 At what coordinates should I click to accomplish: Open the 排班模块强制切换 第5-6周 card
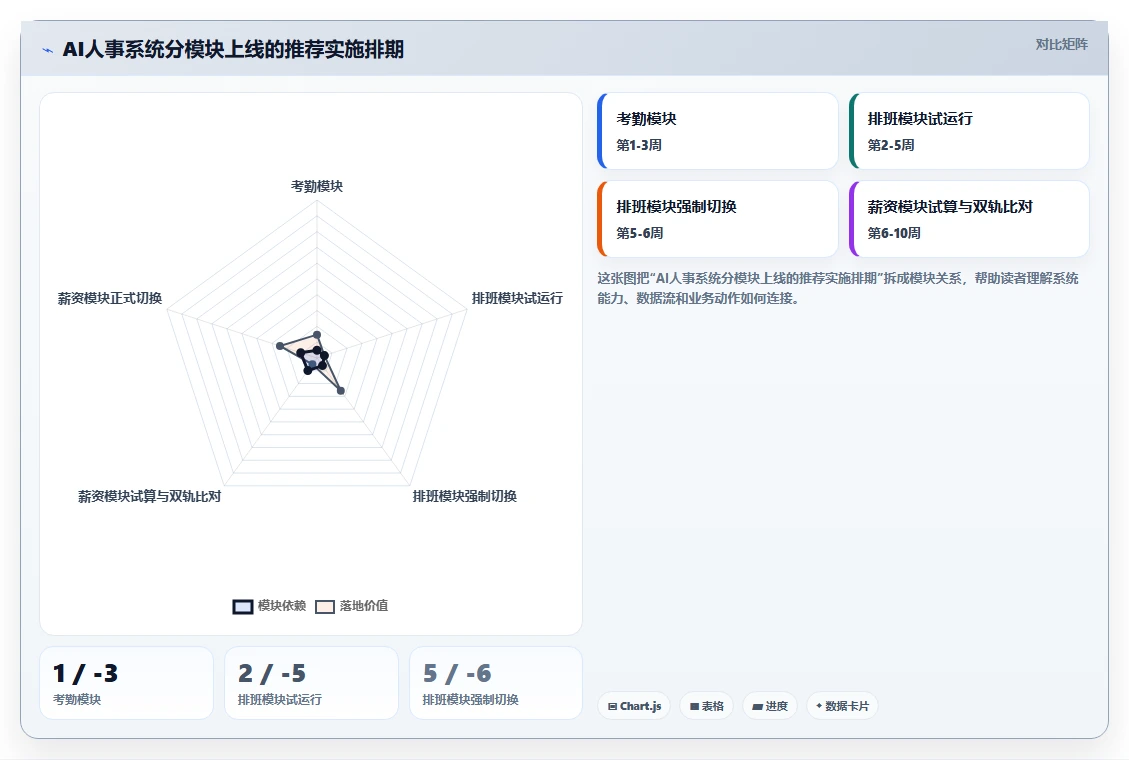pos(718,219)
